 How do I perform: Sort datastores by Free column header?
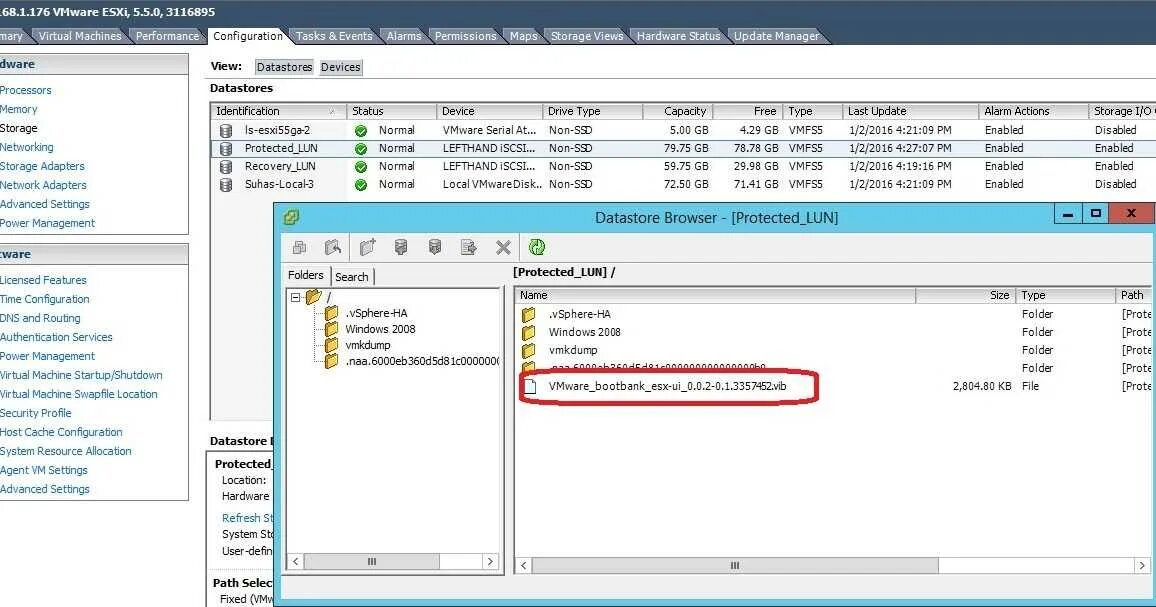click(x=748, y=111)
